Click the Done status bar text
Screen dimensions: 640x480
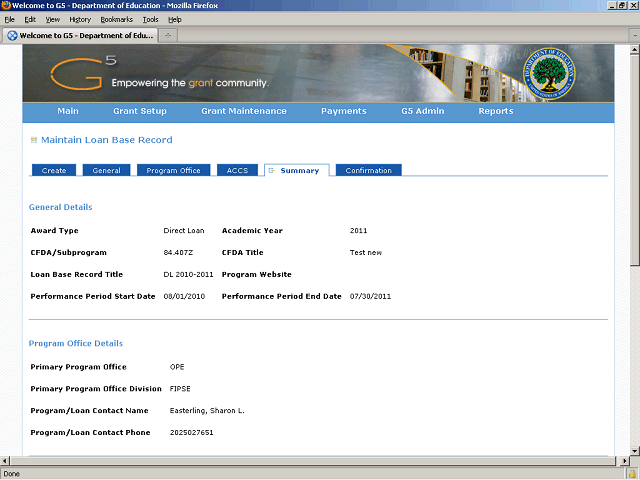coord(11,474)
